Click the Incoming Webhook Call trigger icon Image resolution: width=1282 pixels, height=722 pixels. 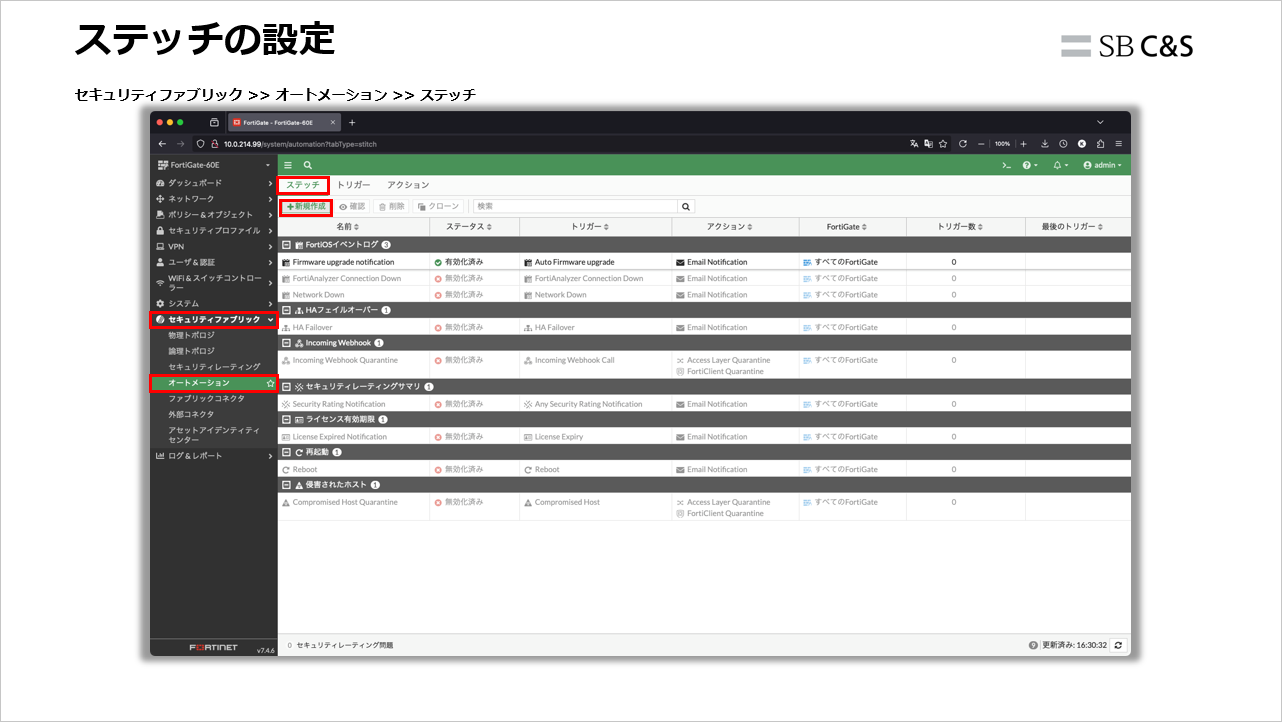pos(528,360)
